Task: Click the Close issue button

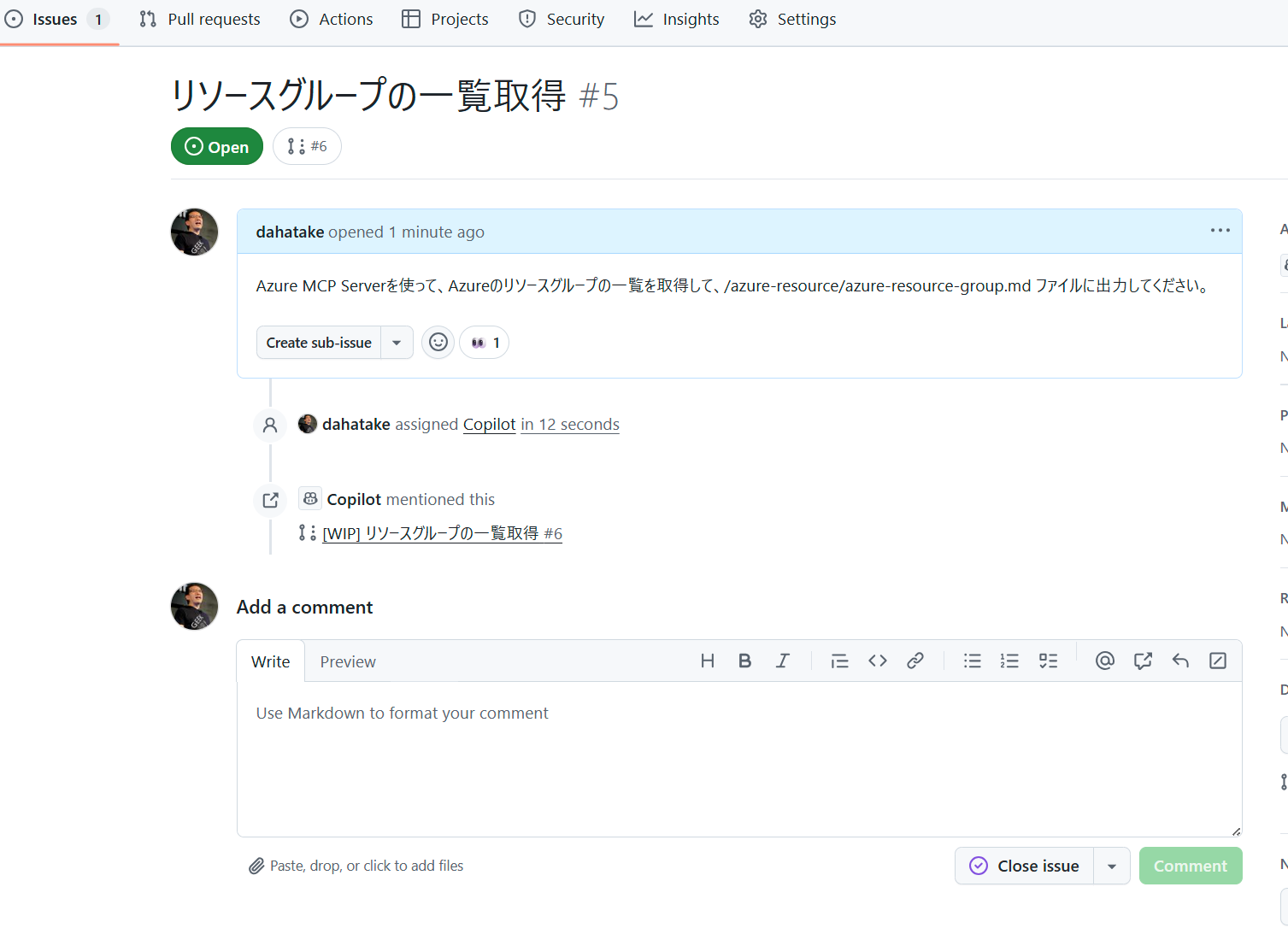Action: [x=1023, y=866]
